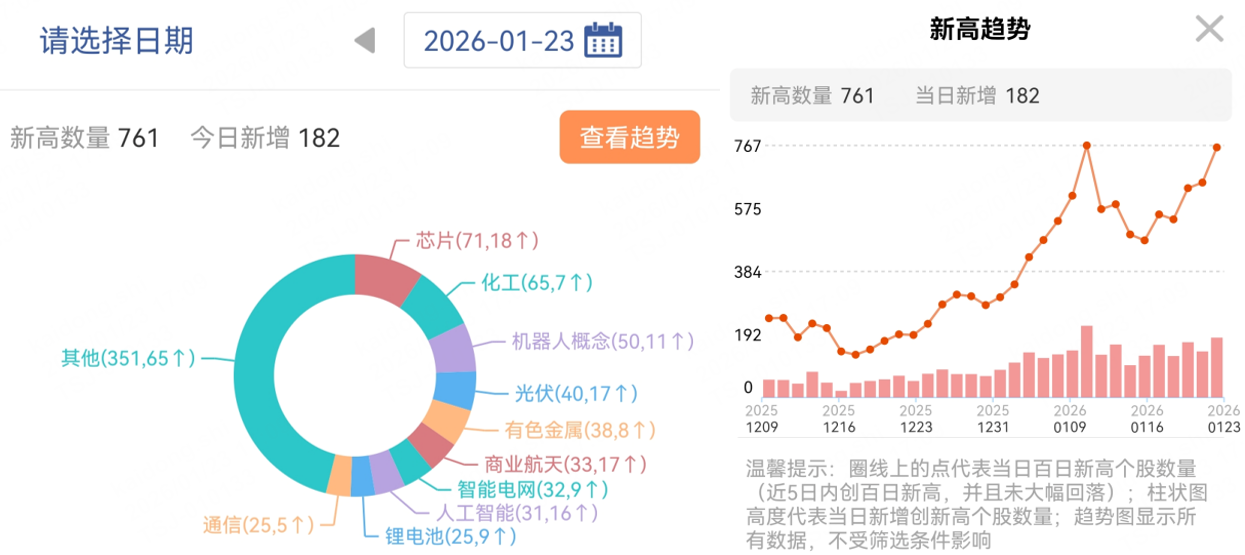Close the 新高趋势 panel
This screenshot has width=1245, height=555.
tap(1209, 29)
